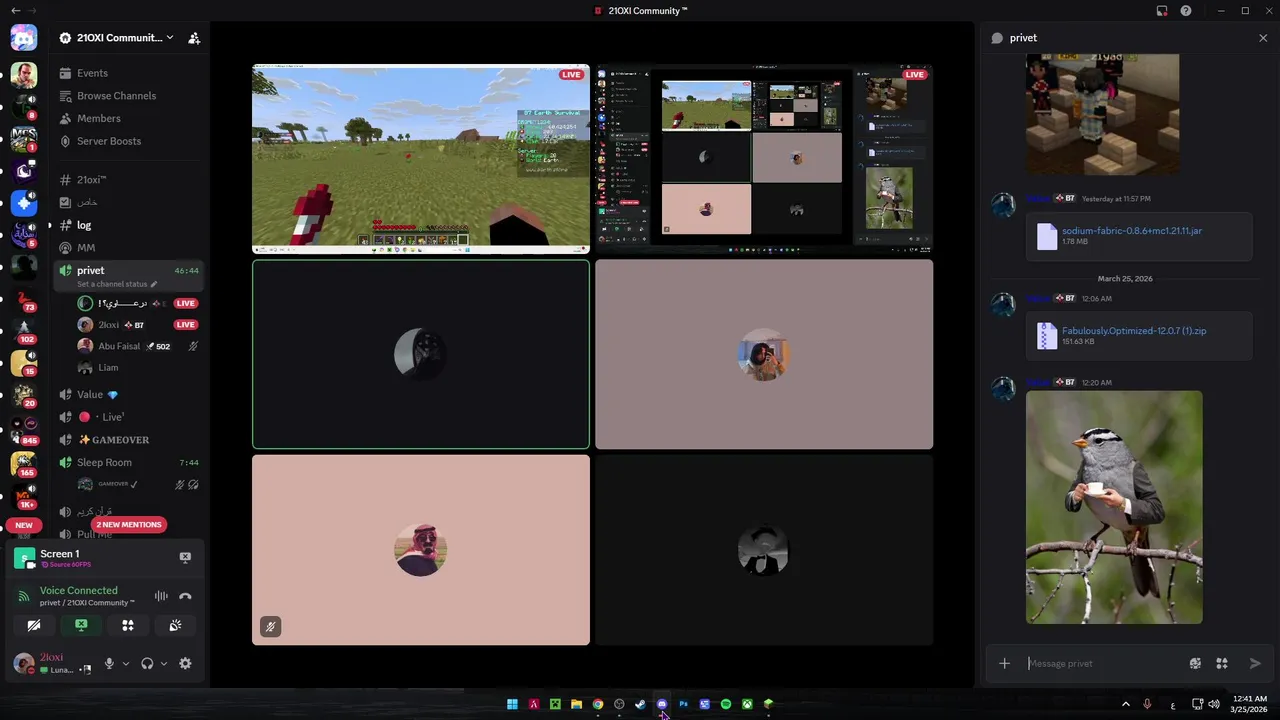Open noise suppression waveform settings

161,596
